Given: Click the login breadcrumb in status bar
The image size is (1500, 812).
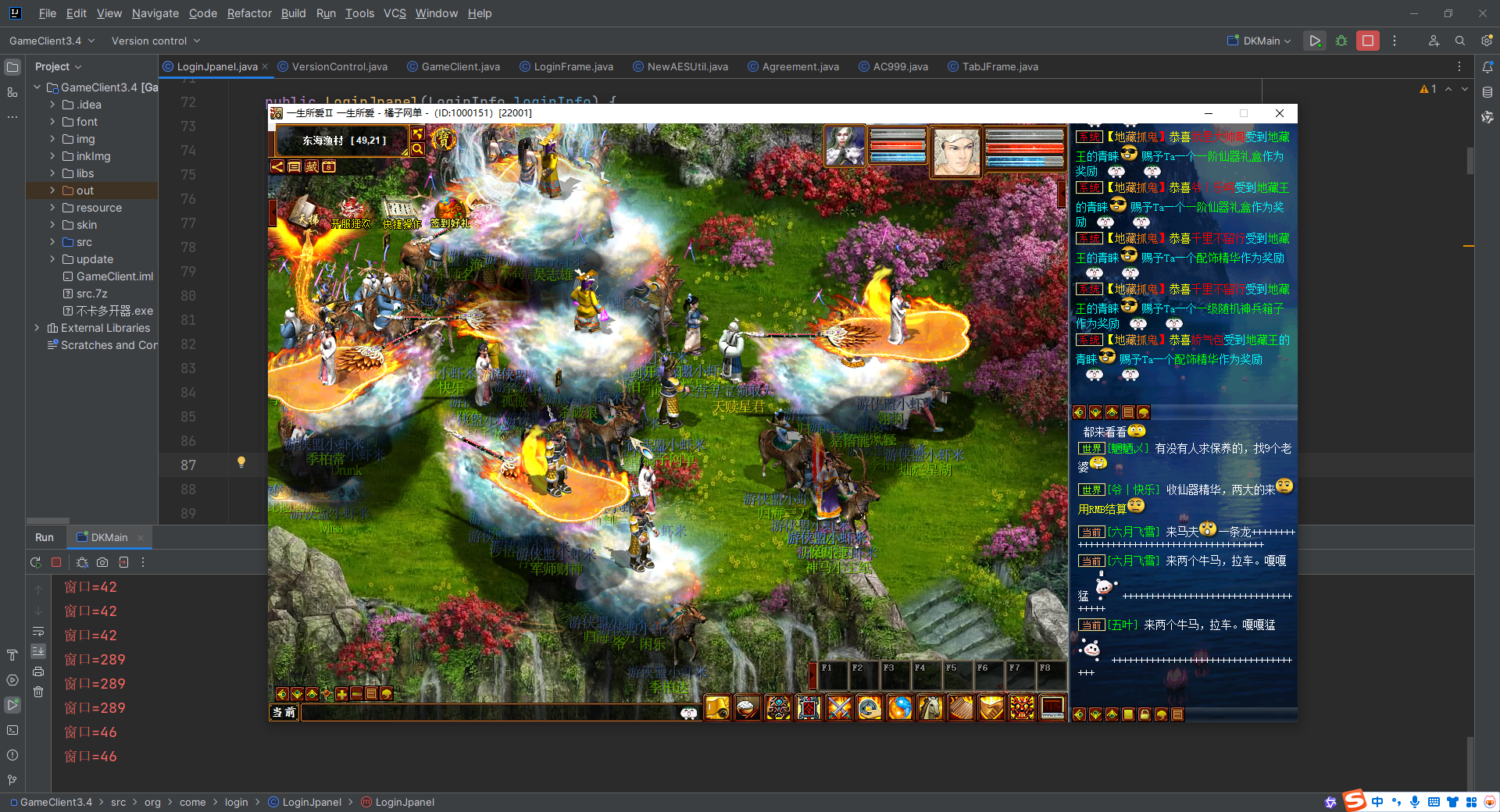Looking at the screenshot, I should point(236,802).
